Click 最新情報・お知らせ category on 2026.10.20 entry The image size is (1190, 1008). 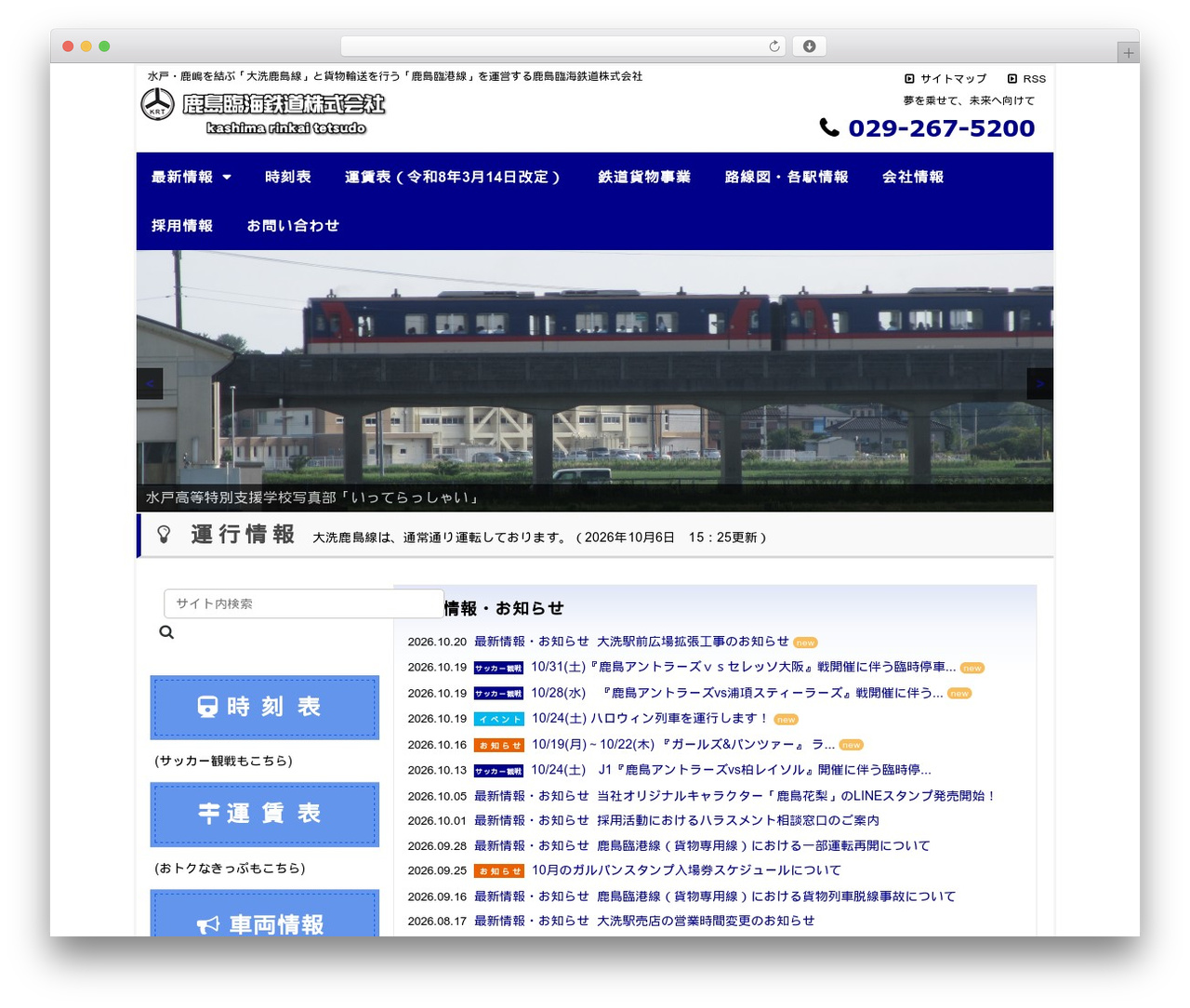(532, 642)
